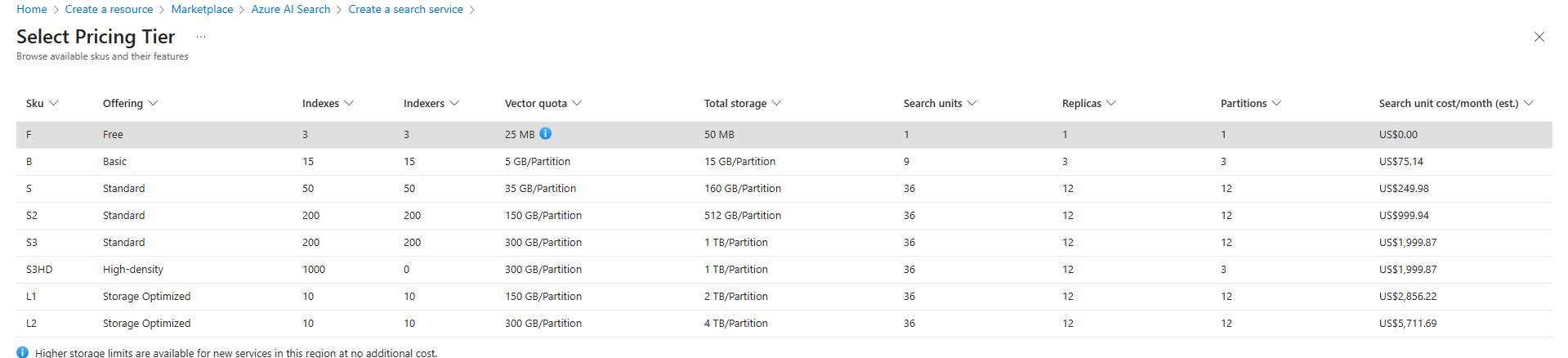Sort by the Indexers column header
This screenshot has height=358, width=1568.
coord(431,103)
